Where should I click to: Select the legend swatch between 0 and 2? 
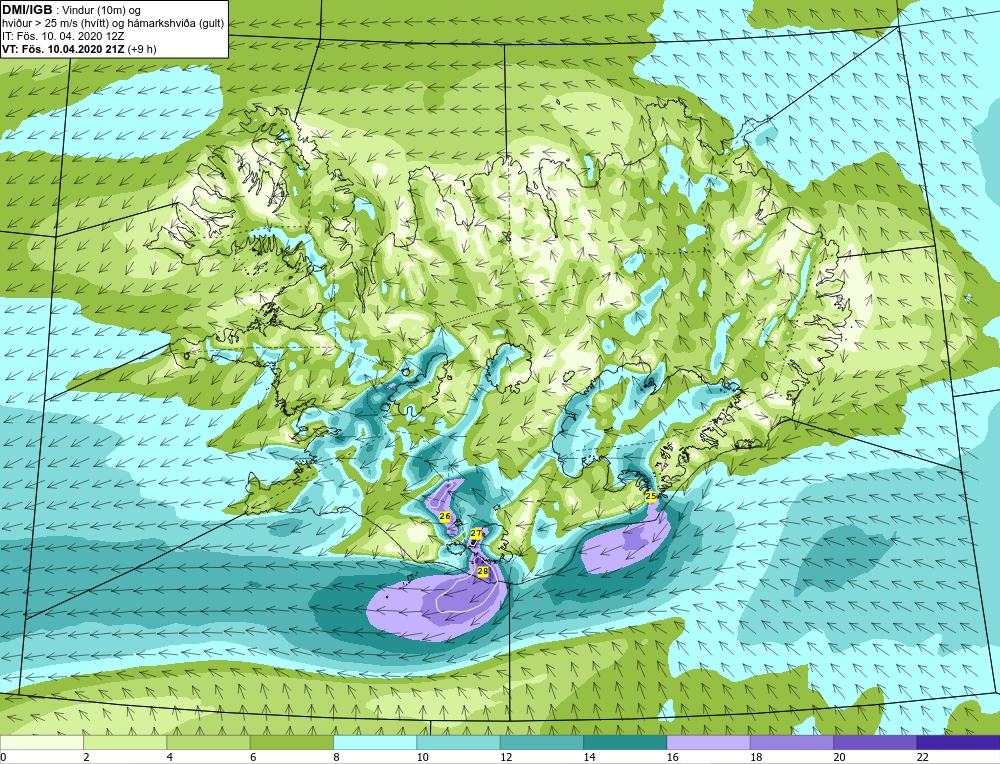[41, 743]
